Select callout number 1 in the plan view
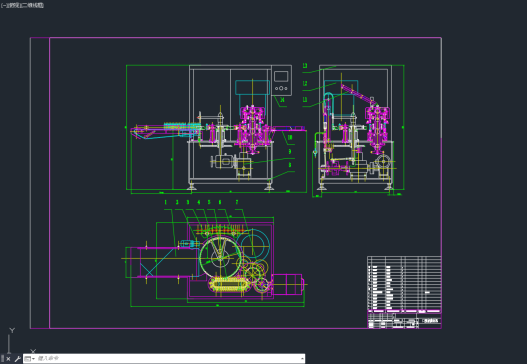This screenshot has height=364, width=527. [165, 202]
